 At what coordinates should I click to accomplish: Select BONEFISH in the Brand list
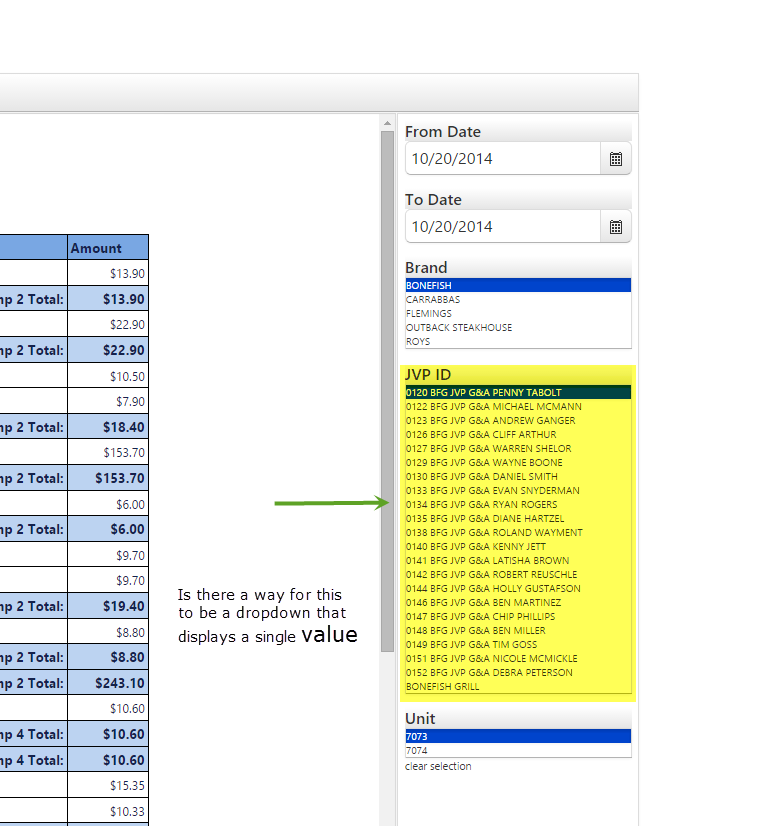(x=518, y=286)
